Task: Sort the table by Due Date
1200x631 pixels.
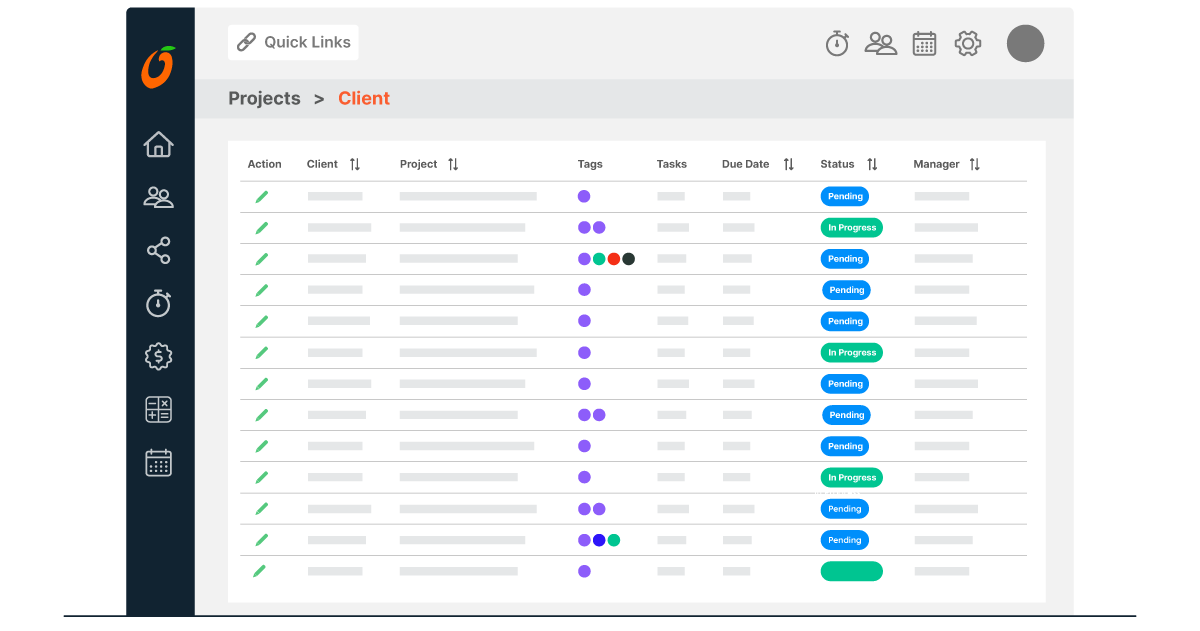Action: point(788,164)
